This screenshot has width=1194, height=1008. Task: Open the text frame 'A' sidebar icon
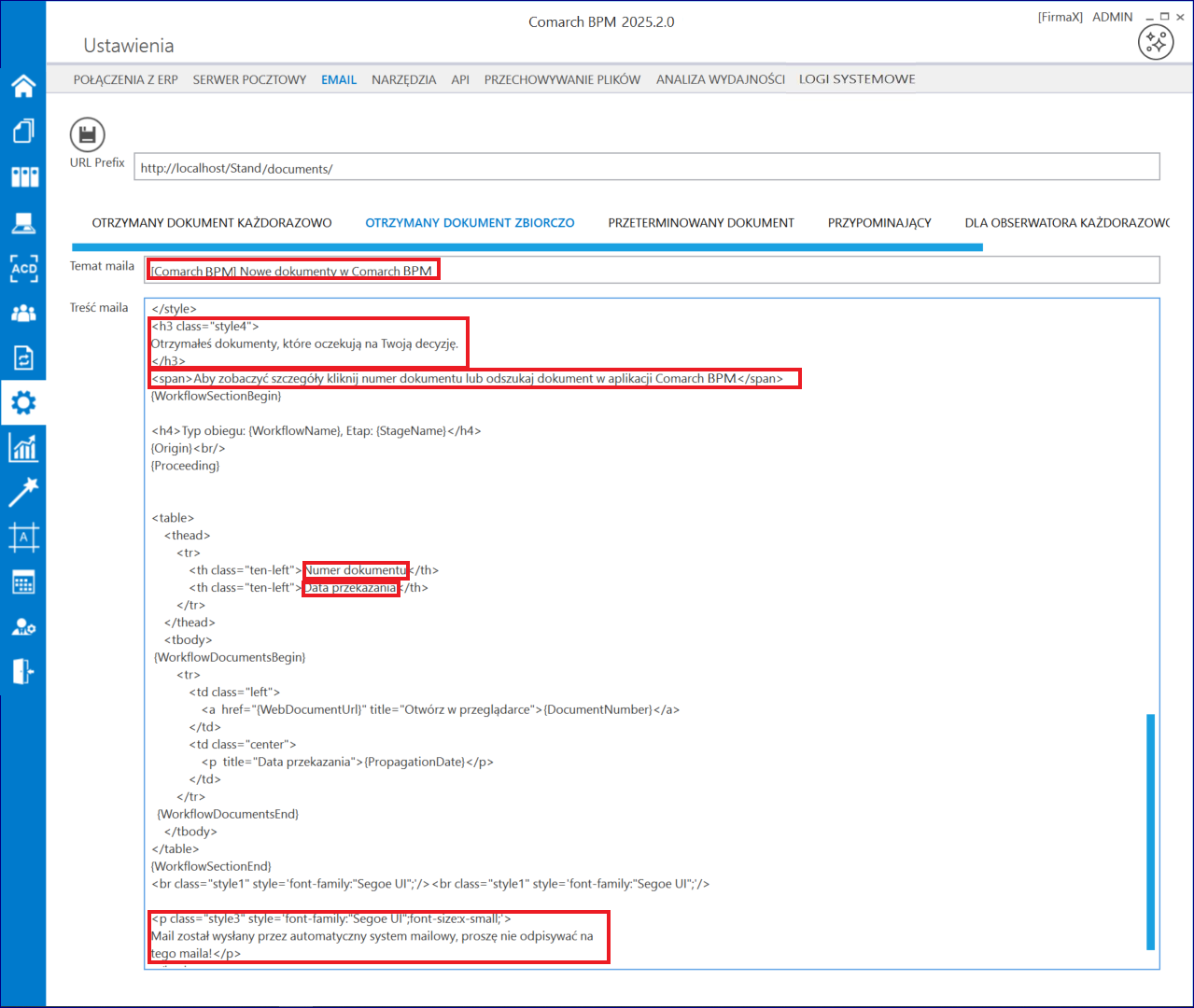click(x=23, y=537)
